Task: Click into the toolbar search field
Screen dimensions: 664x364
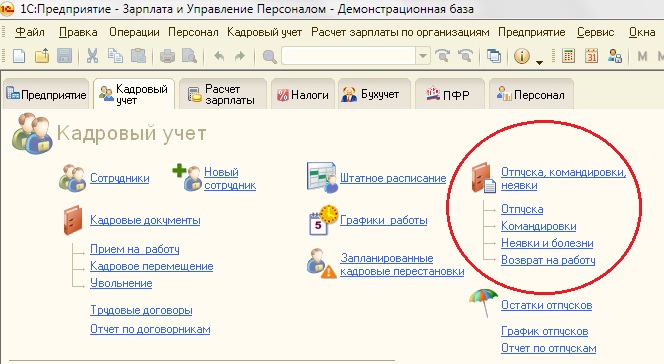Action: click(349, 56)
